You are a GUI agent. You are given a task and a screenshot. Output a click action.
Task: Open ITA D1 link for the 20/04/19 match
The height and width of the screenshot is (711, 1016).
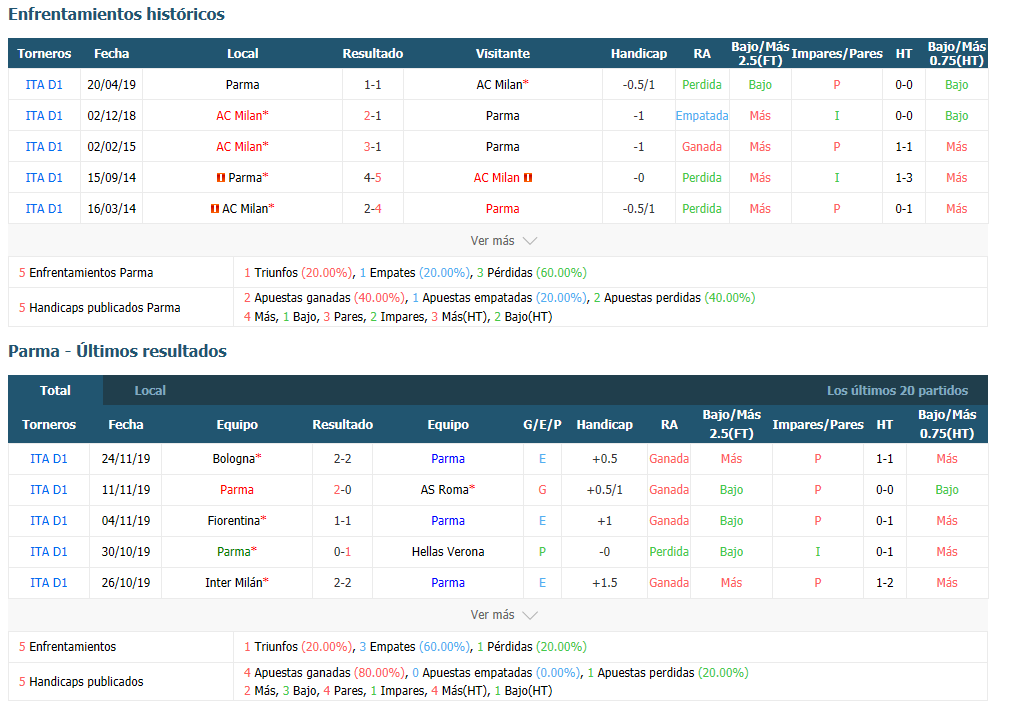pos(44,85)
